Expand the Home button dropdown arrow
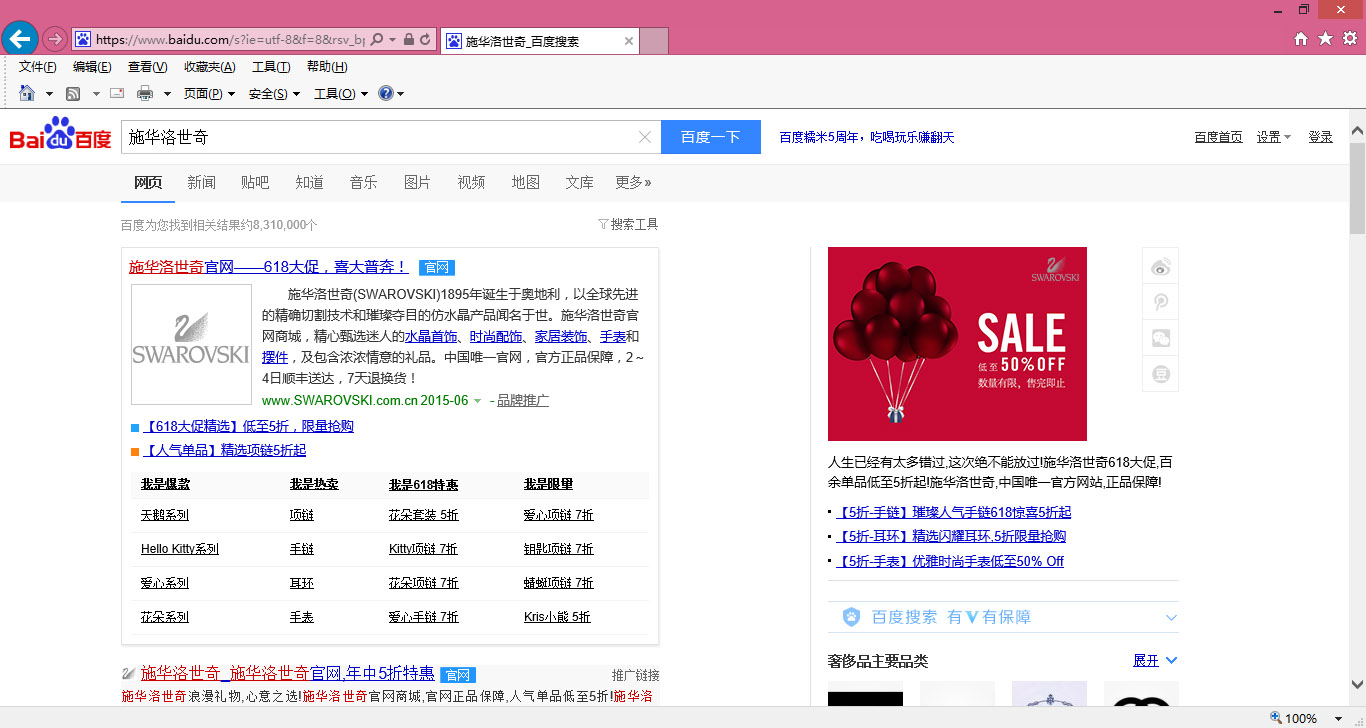Viewport: 1366px width, 728px height. (49, 94)
